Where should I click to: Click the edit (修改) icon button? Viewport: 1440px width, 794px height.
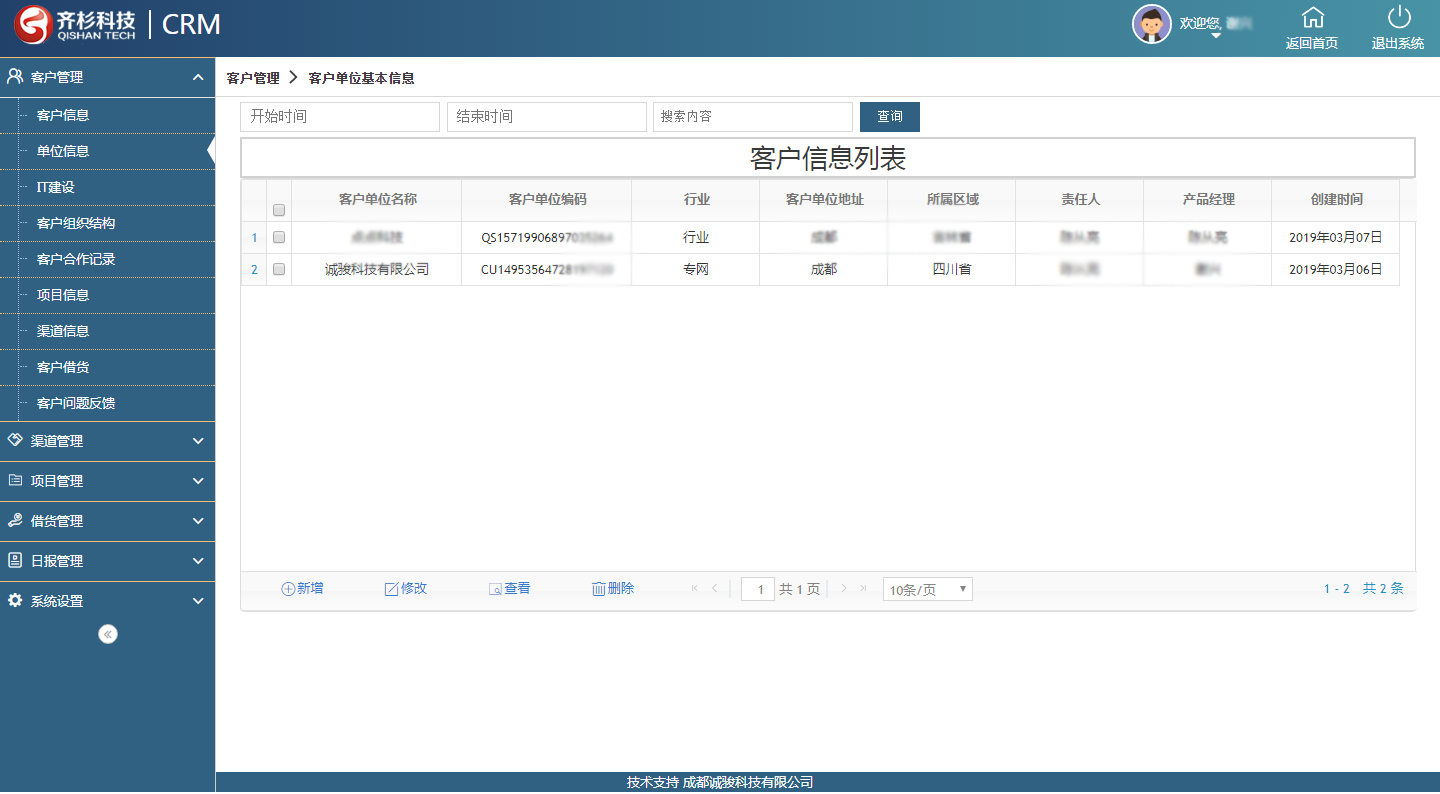[x=391, y=589]
